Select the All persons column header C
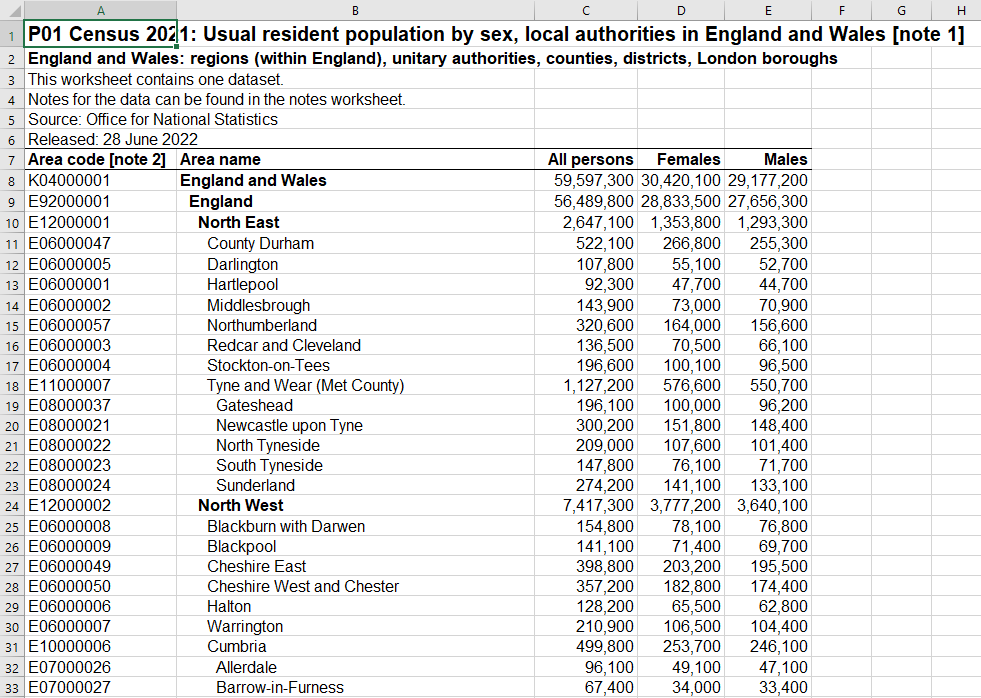This screenshot has height=698, width=981. (x=586, y=10)
